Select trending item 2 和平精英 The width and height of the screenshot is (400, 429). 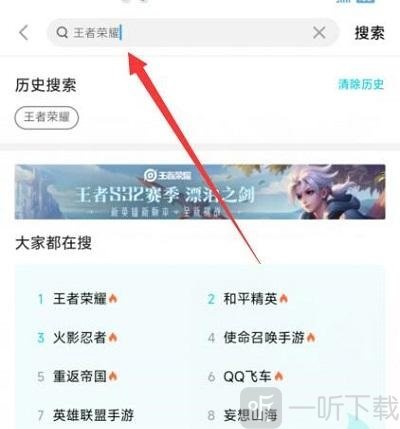tap(248, 298)
